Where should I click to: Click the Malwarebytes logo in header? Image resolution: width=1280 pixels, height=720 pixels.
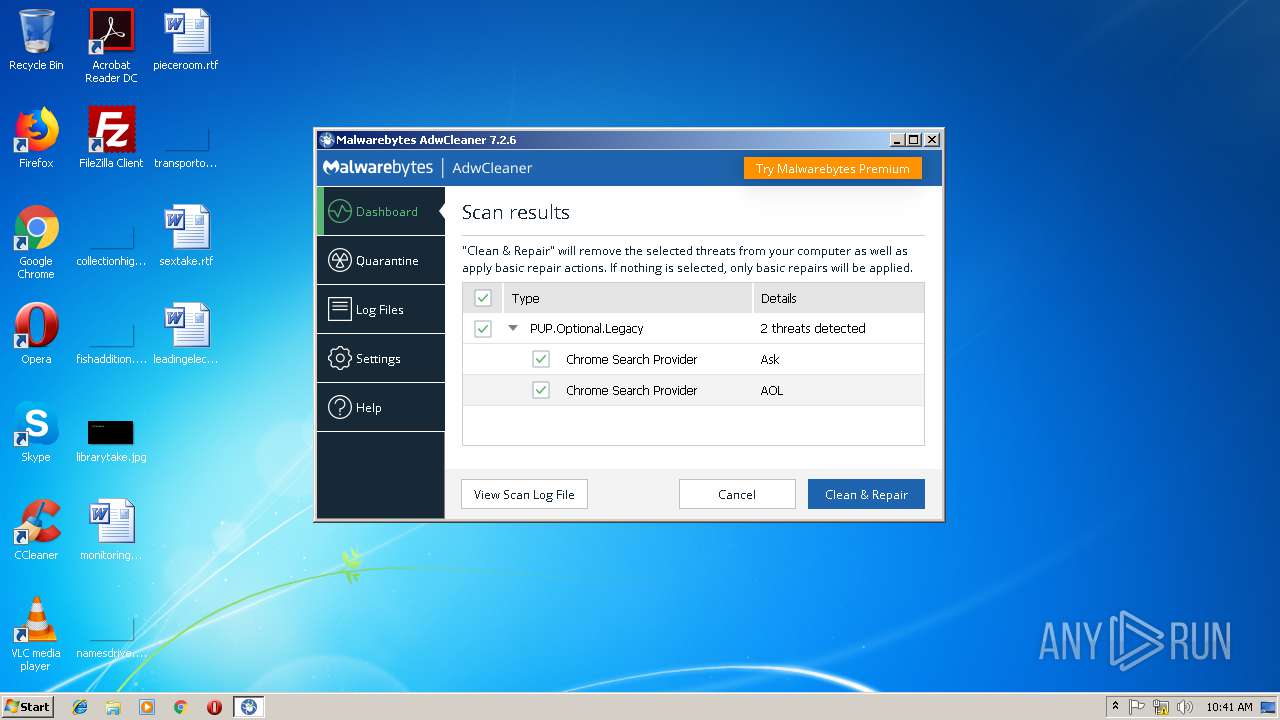[378, 167]
